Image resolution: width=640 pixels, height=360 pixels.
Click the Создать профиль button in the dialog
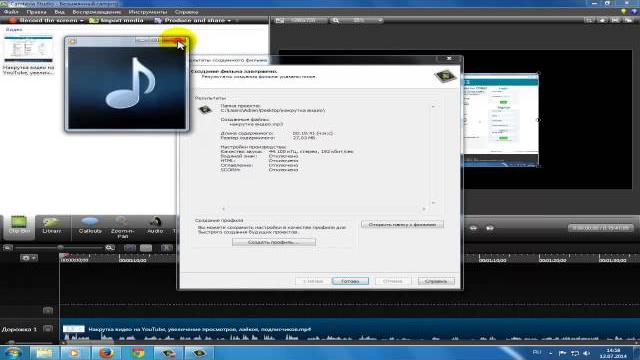tap(273, 242)
